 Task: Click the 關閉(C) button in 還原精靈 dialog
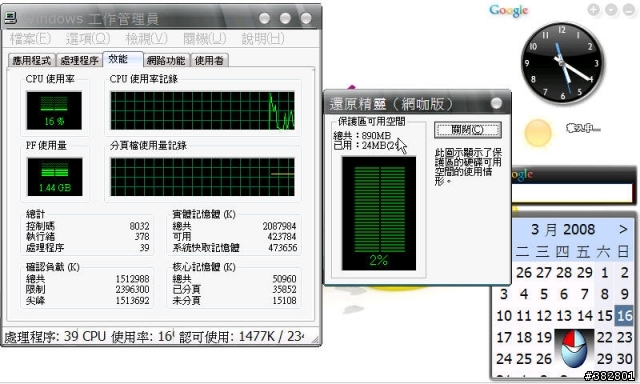coord(468,130)
